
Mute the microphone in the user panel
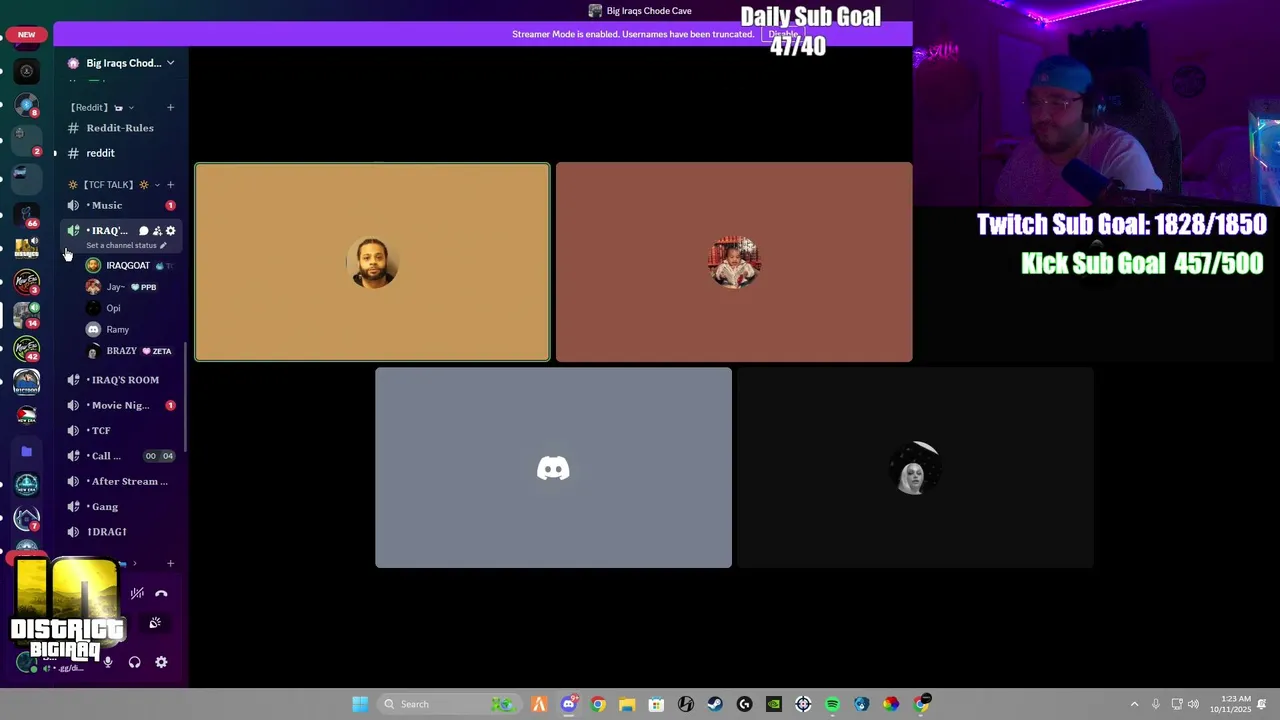point(108,662)
